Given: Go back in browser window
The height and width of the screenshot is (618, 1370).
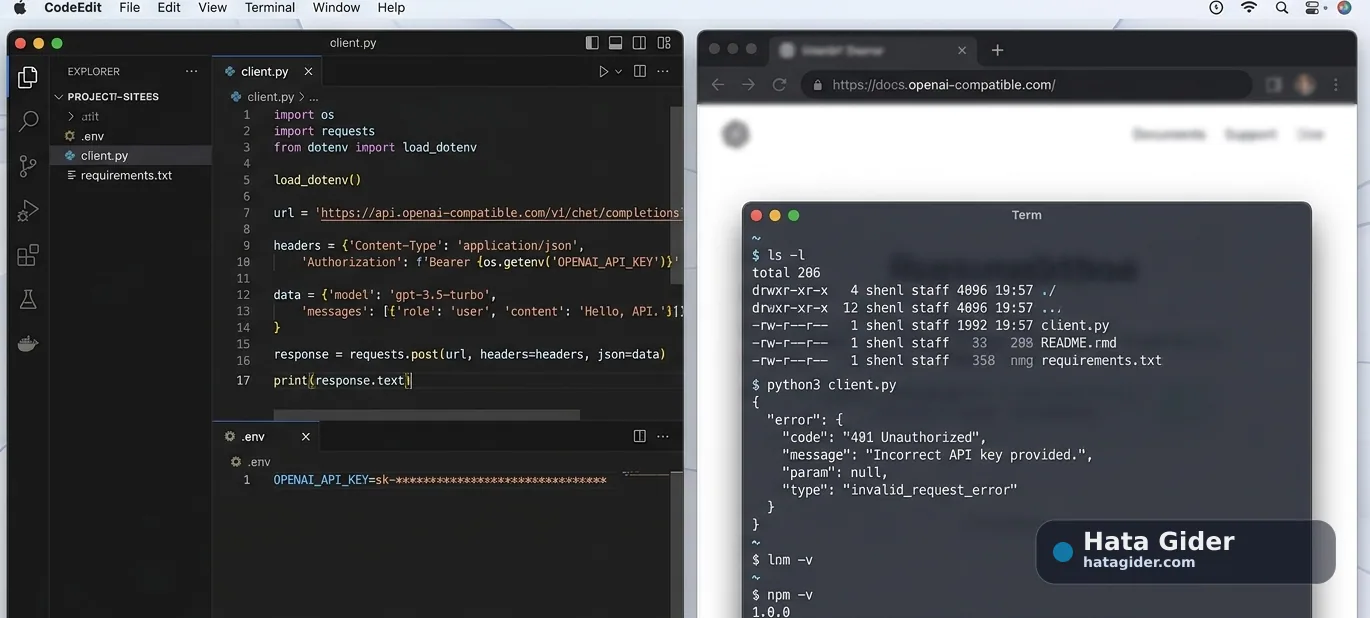Looking at the screenshot, I should [718, 85].
